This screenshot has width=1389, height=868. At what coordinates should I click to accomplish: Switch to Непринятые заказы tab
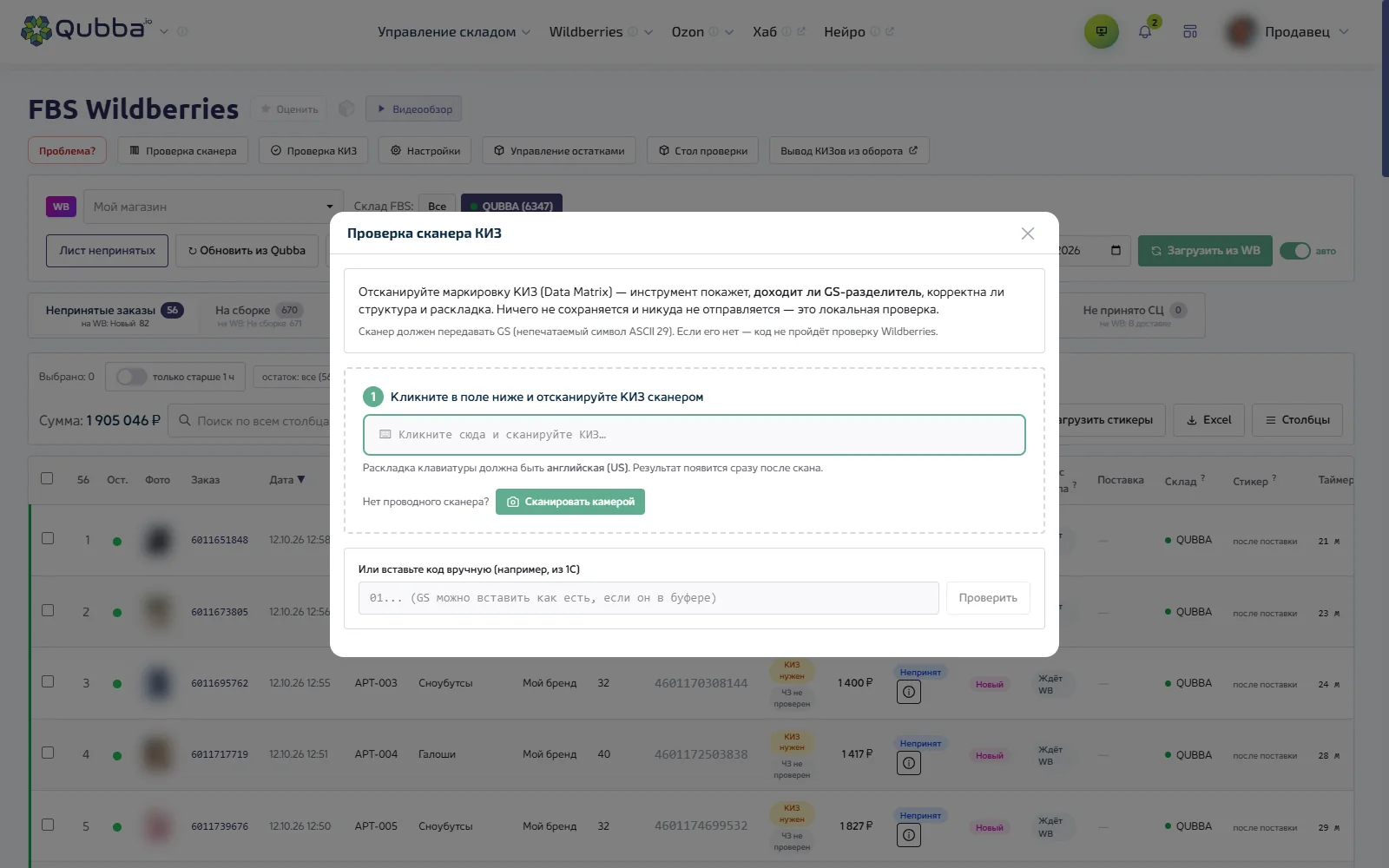coord(114,316)
